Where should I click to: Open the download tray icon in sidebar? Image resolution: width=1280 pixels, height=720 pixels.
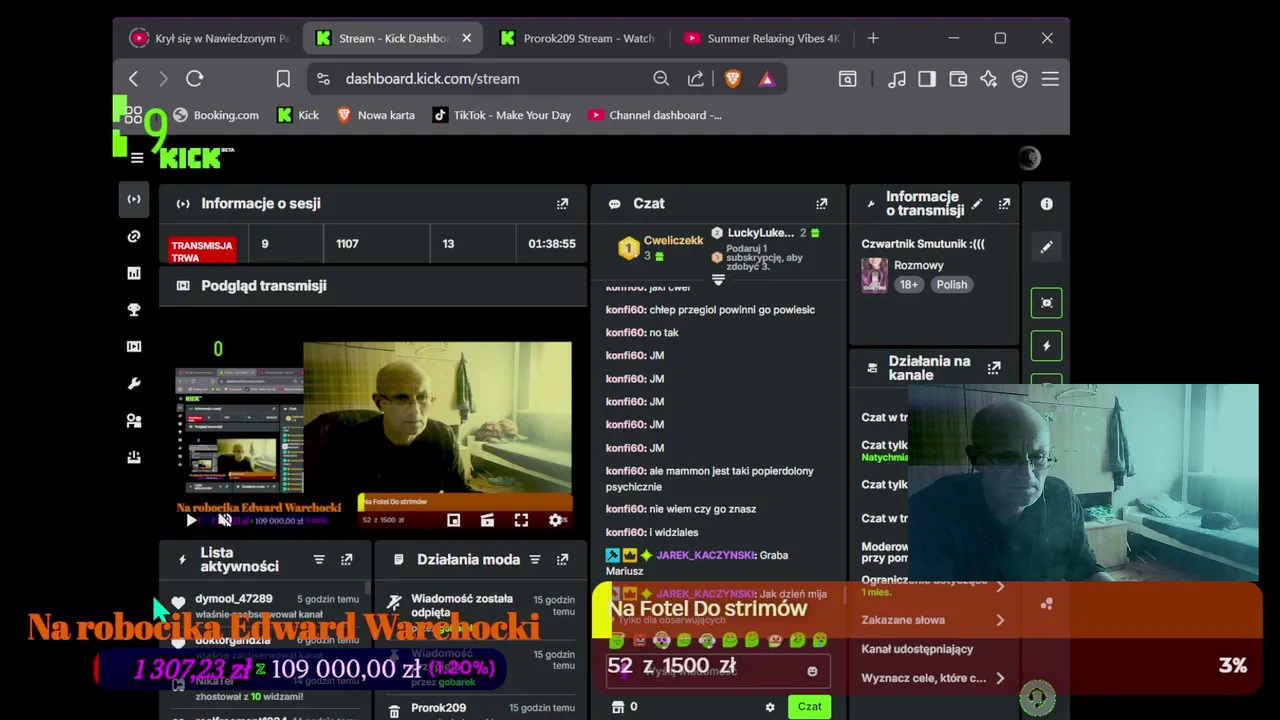(x=134, y=457)
